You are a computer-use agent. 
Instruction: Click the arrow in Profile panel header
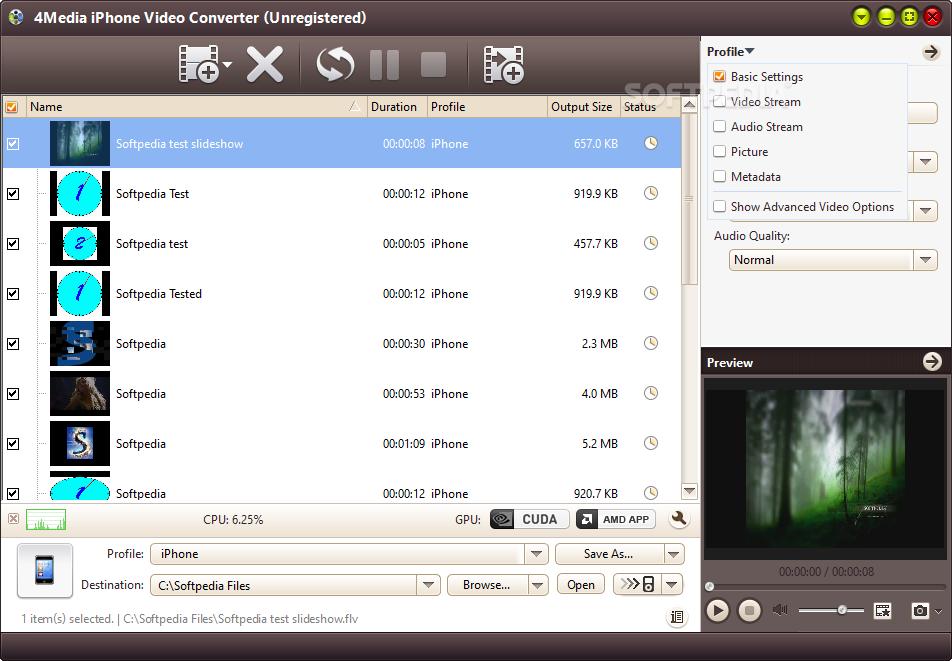(931, 52)
